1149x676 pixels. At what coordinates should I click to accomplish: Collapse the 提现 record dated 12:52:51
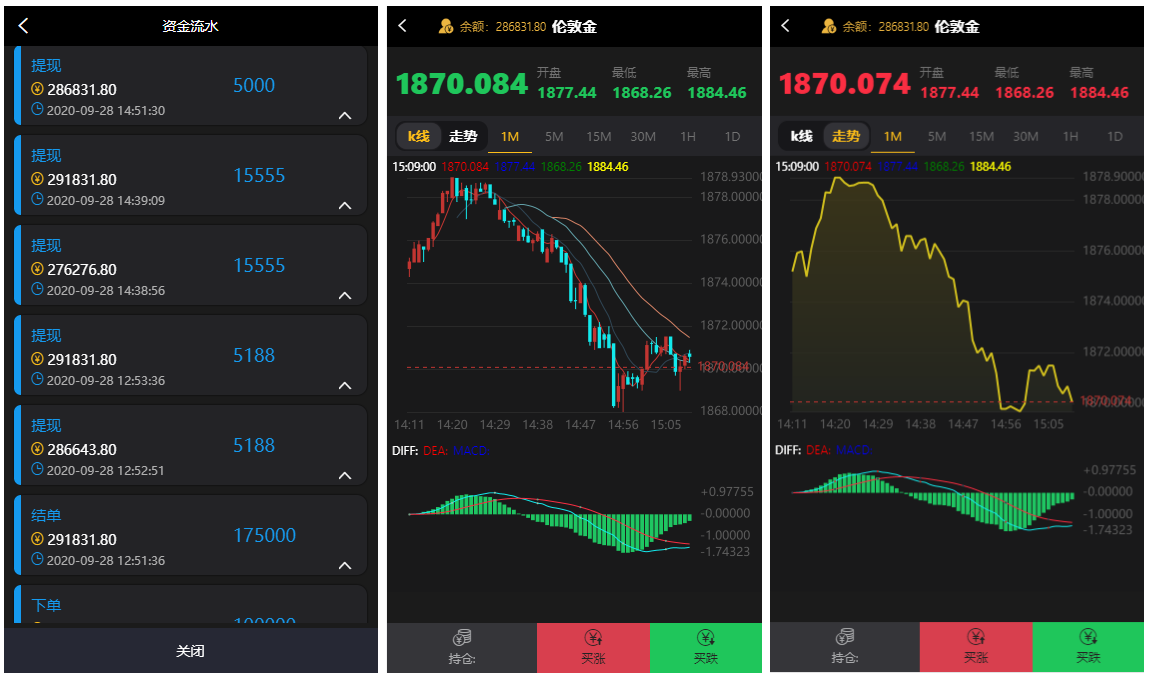click(345, 476)
